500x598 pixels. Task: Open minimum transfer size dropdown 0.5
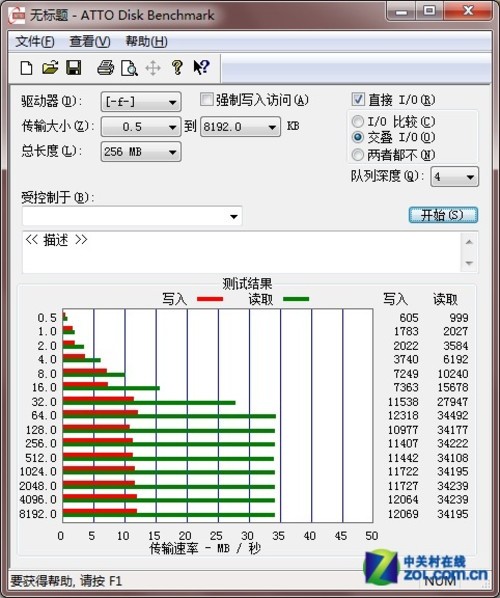141,127
